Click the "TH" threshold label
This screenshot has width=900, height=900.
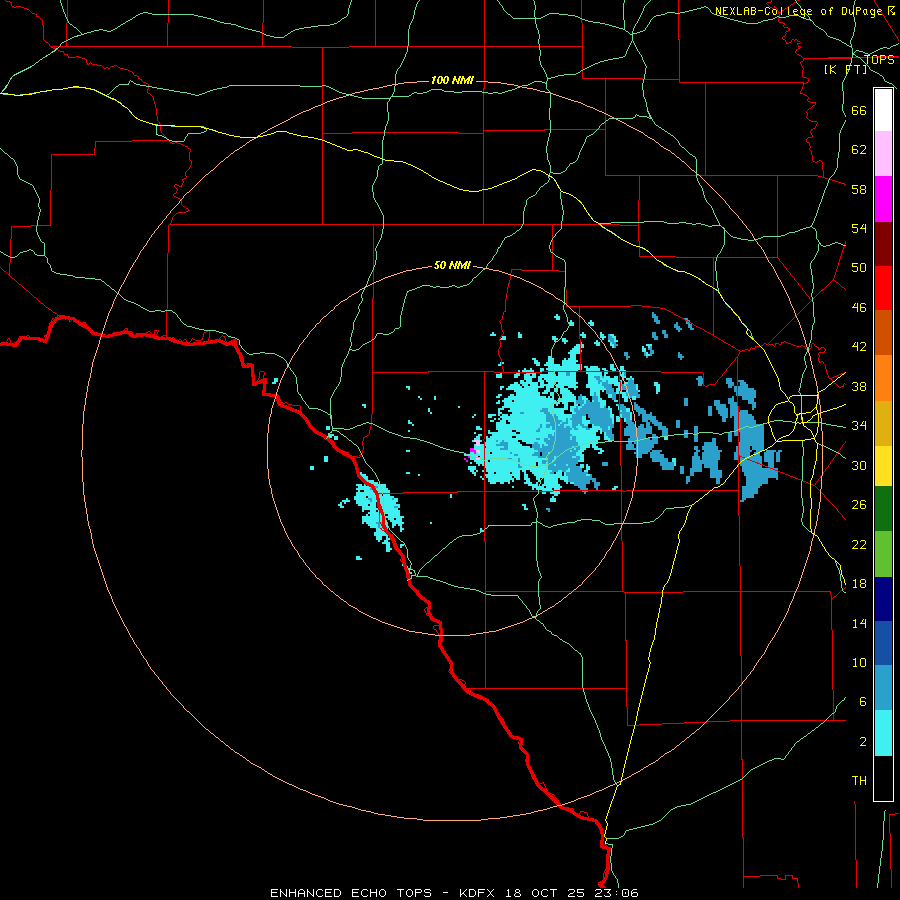coord(859,781)
